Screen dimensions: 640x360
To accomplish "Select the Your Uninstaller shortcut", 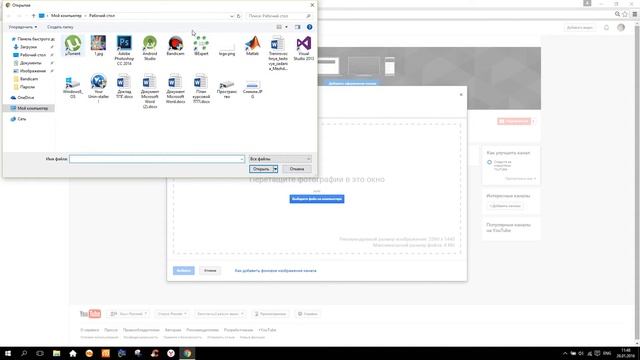I will pos(98,88).
